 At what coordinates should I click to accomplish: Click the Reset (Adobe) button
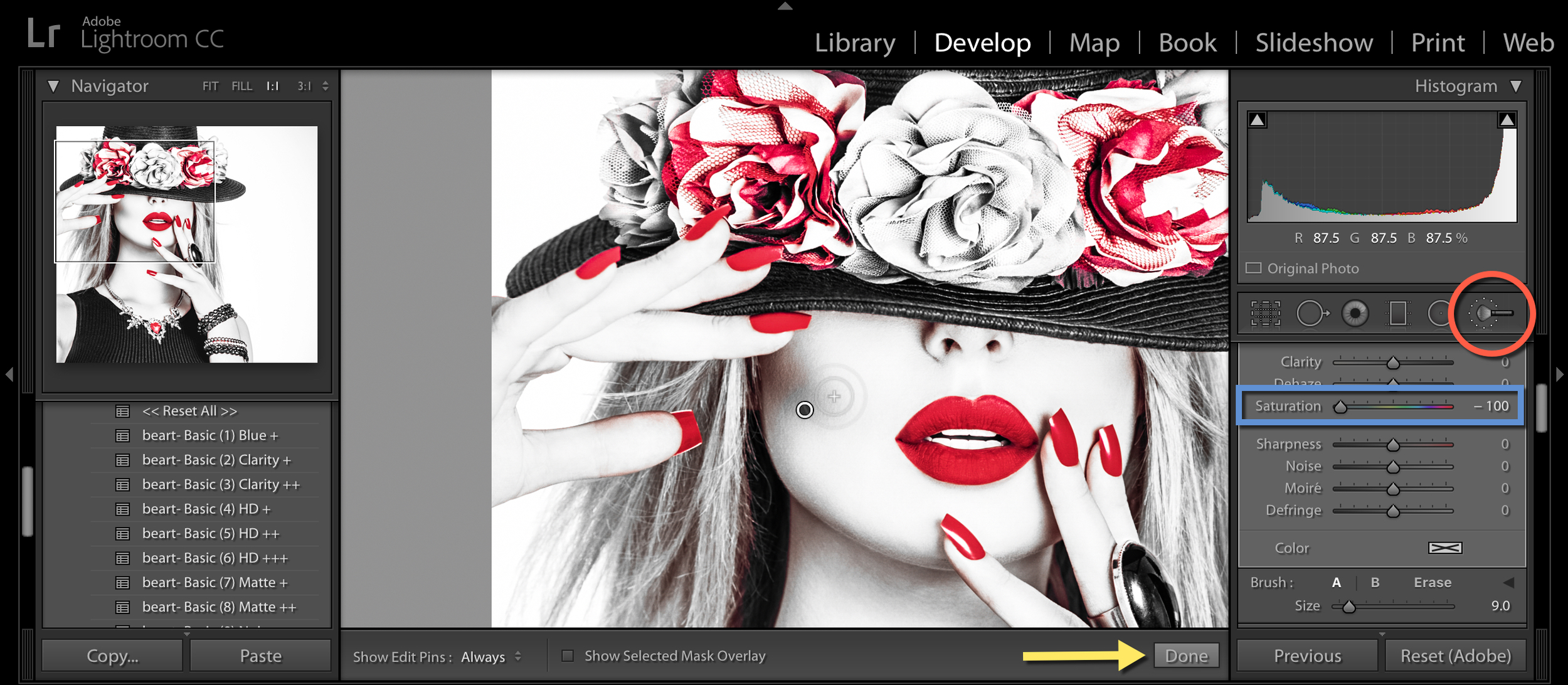point(1455,656)
